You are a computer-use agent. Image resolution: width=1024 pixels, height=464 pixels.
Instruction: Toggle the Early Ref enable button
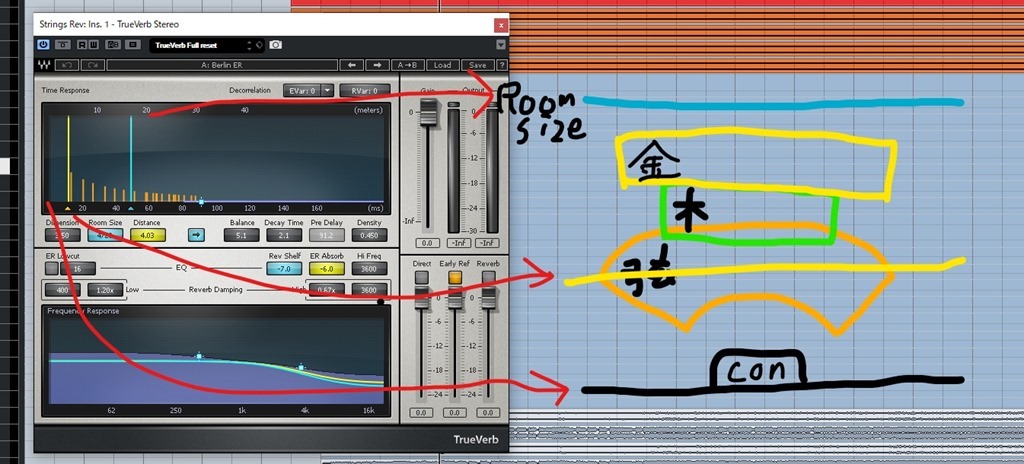[455, 276]
